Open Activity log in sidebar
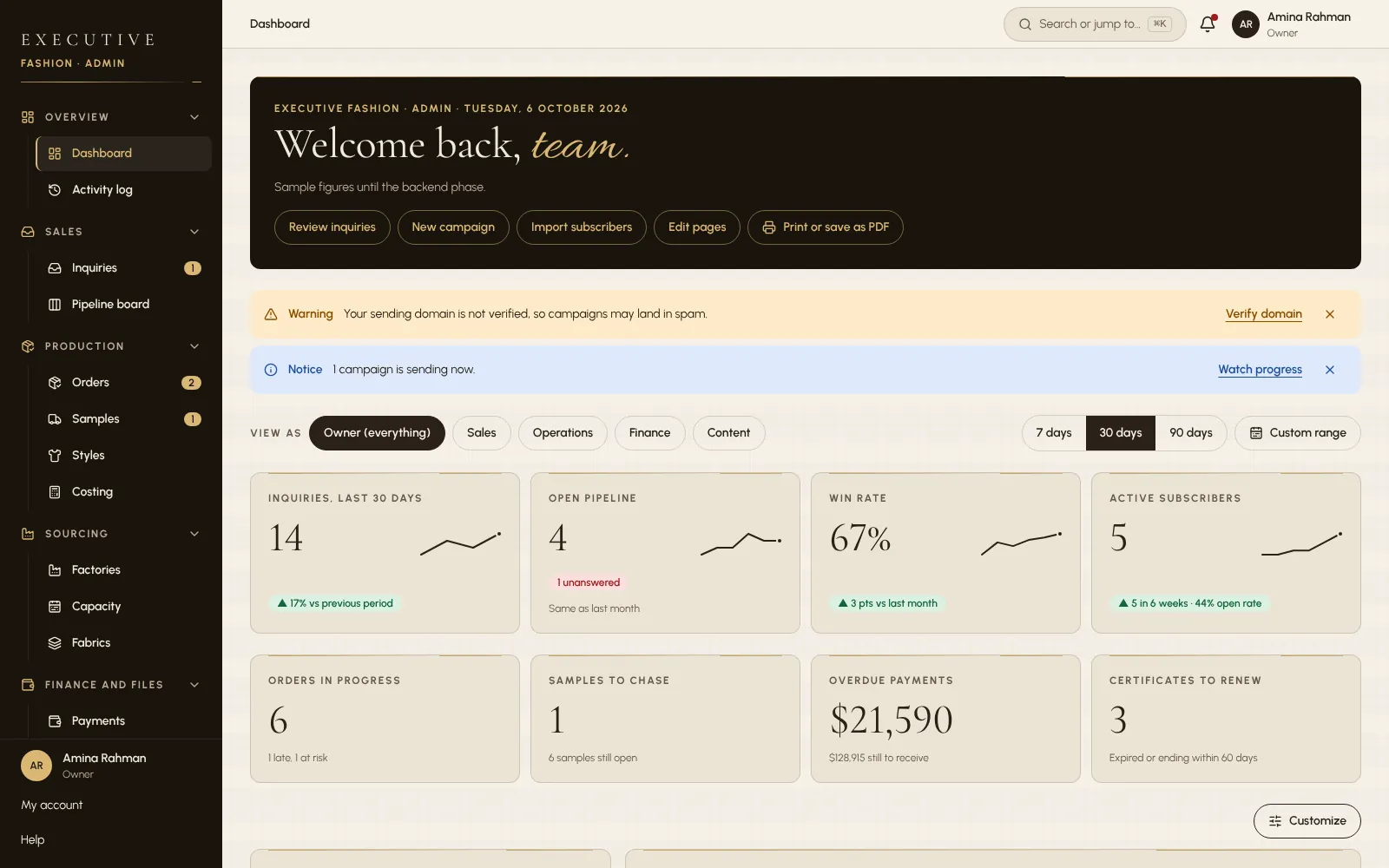1389x868 pixels. coord(123,190)
